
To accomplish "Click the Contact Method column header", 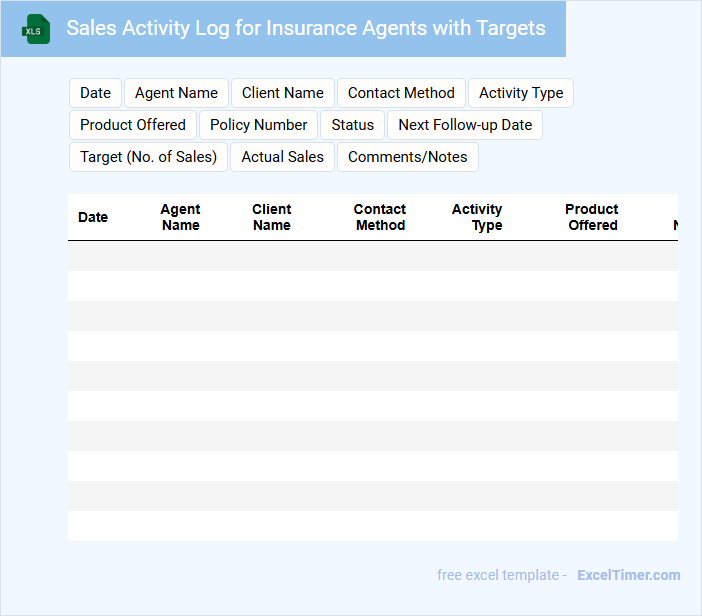I will pyautogui.click(x=380, y=217).
